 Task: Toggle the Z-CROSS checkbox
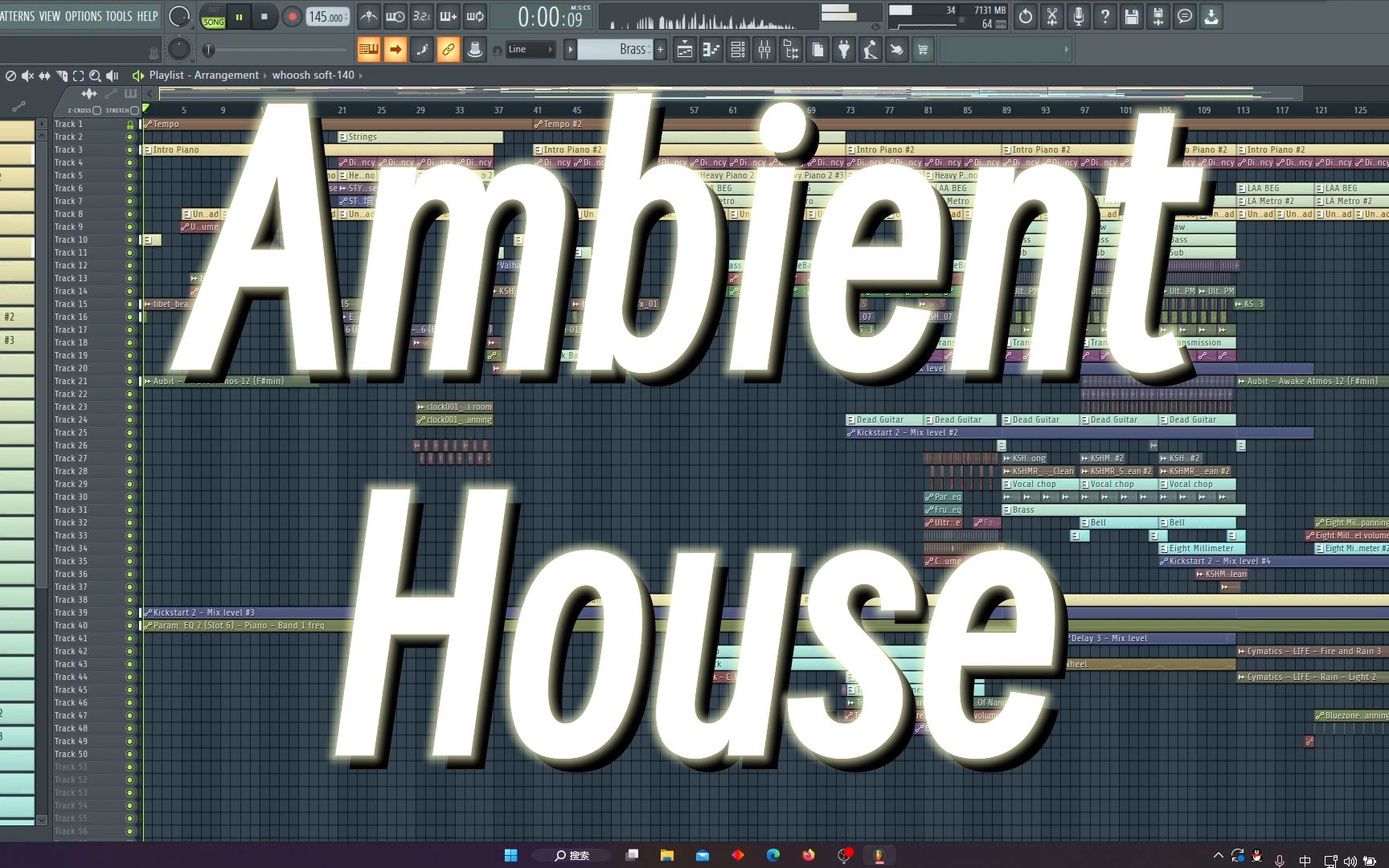97,110
